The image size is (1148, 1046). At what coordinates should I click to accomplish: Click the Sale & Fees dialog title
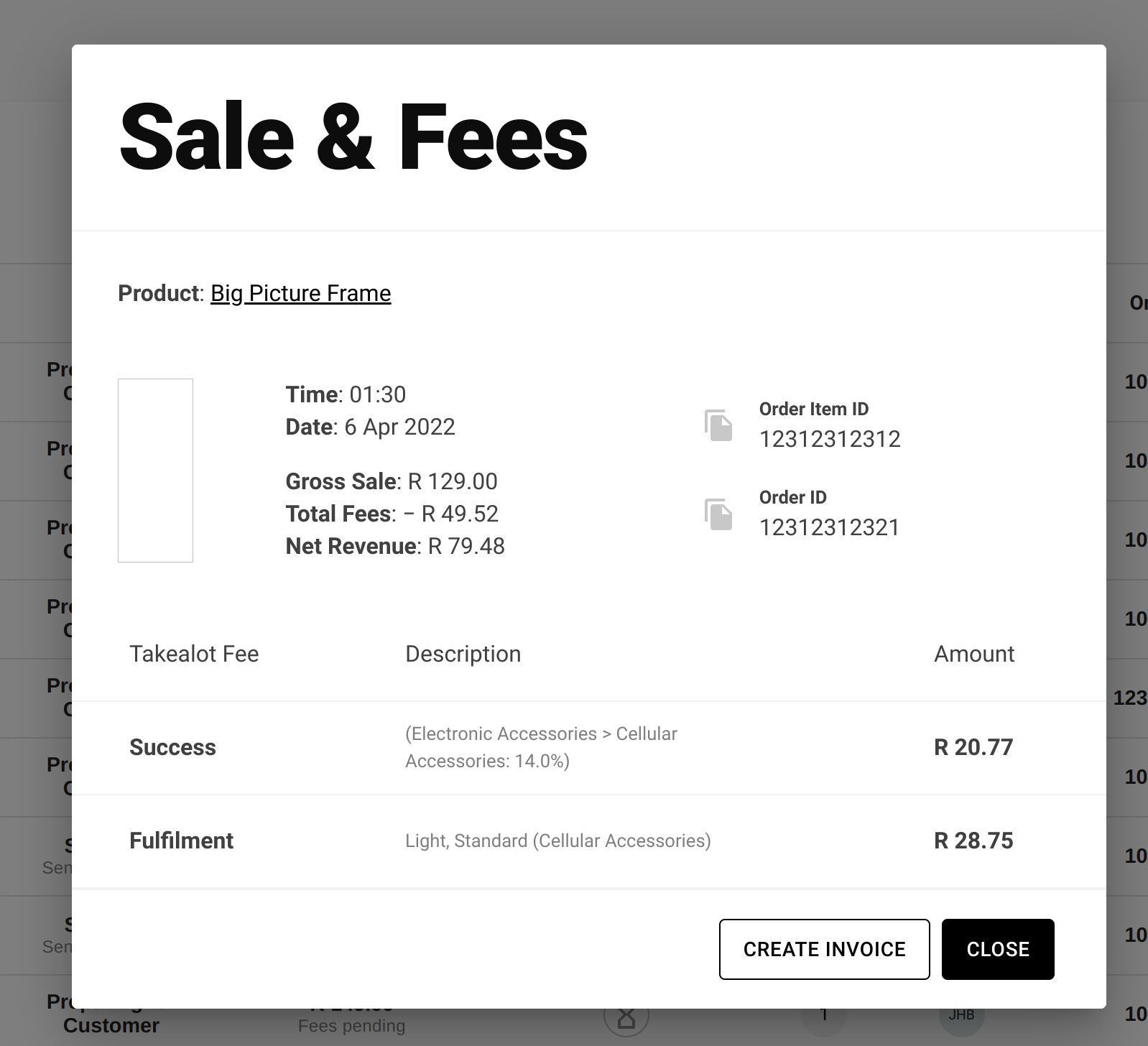[353, 136]
